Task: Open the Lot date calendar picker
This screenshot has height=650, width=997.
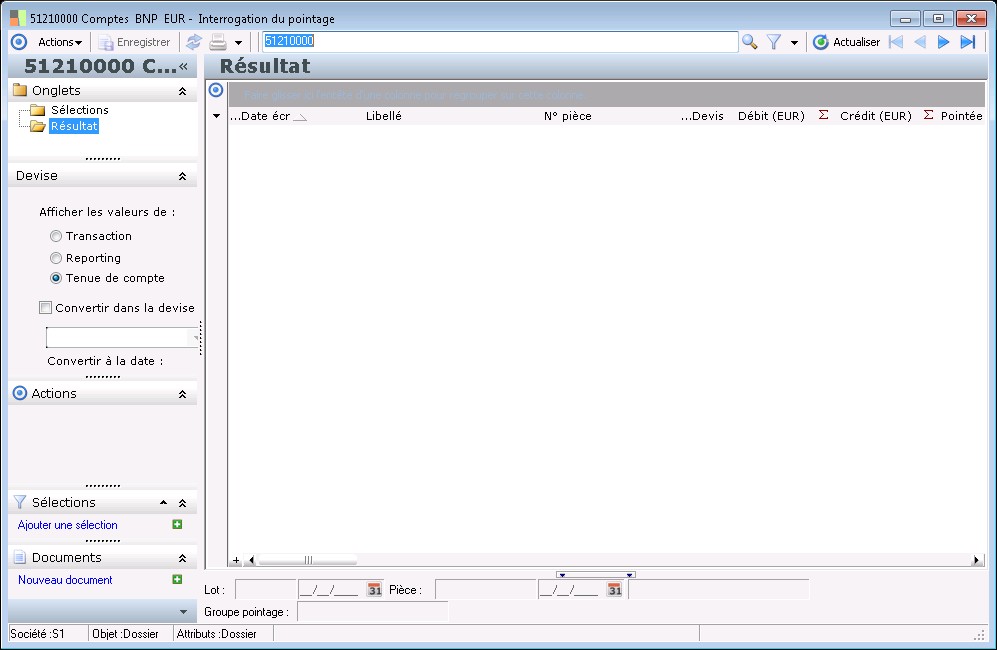Action: (x=375, y=590)
